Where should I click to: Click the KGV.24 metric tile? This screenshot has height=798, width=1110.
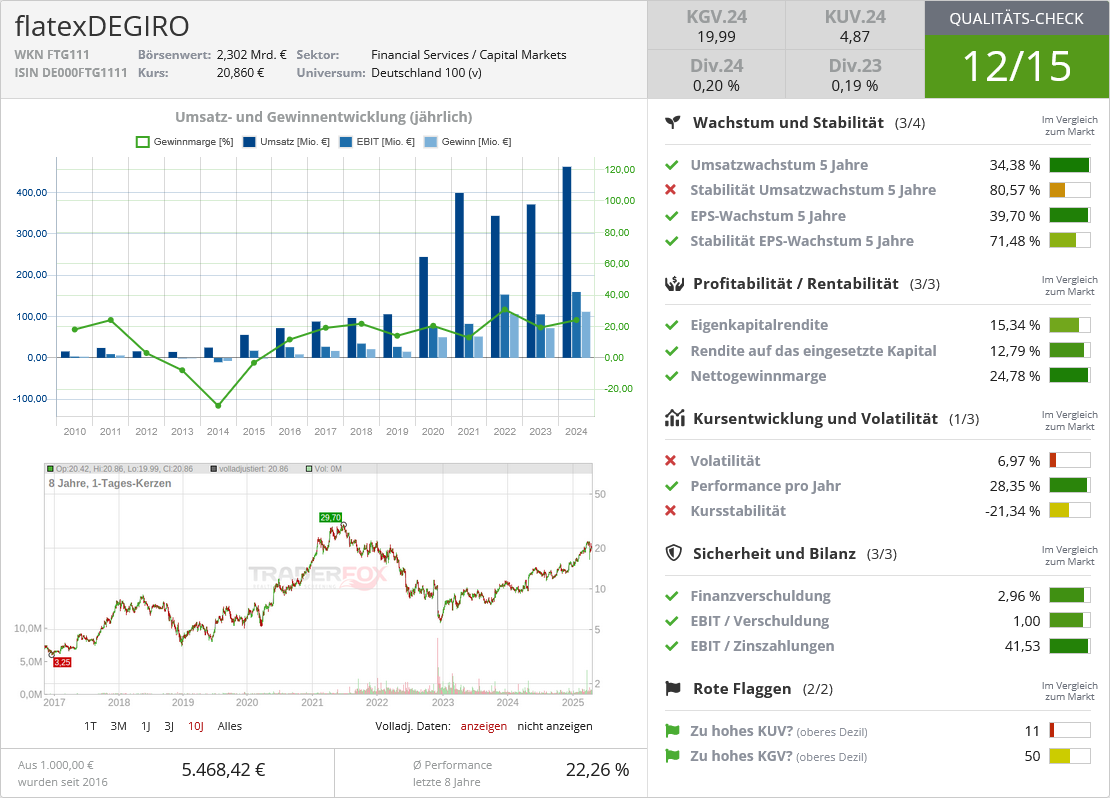pyautogui.click(x=716, y=25)
